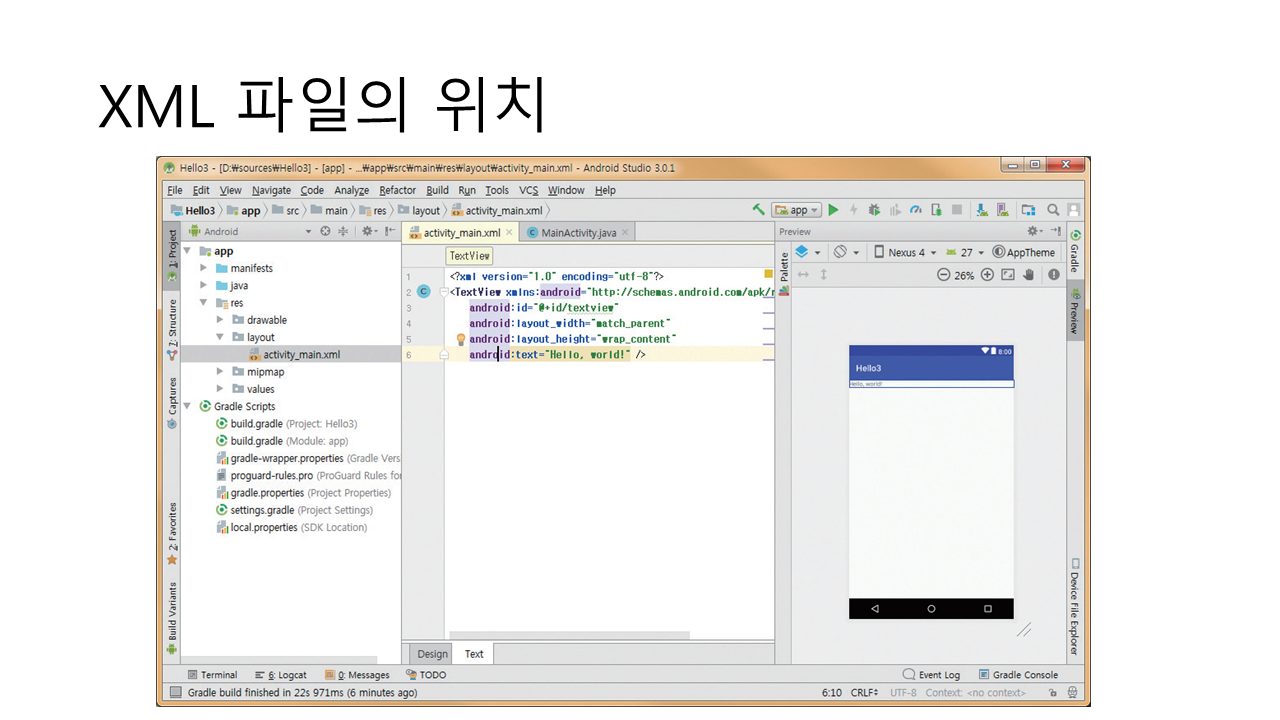Toggle tool window bars button in status bar corner
The image size is (1280, 720).
[x=176, y=692]
